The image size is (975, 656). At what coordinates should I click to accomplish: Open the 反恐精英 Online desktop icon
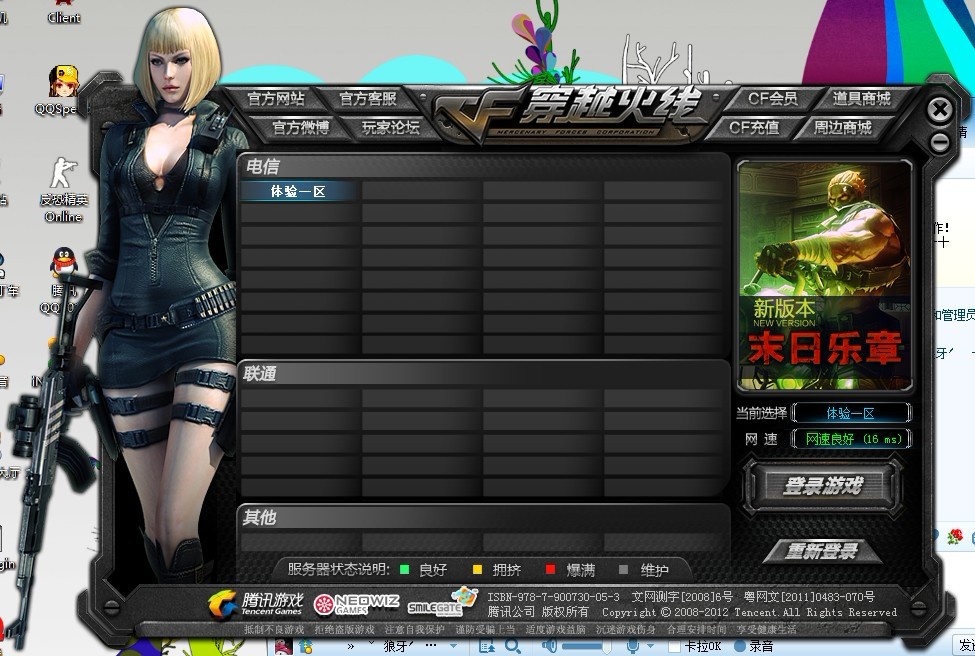tap(63, 190)
